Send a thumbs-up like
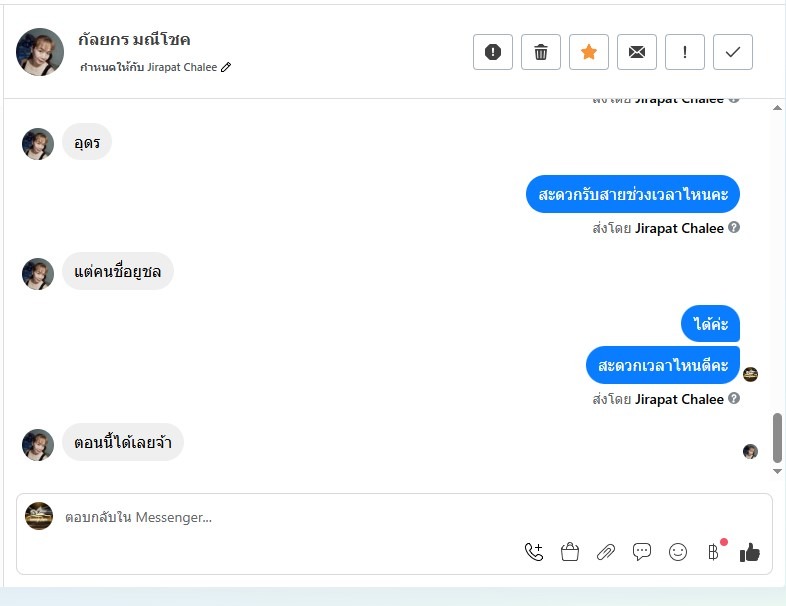This screenshot has width=786, height=606. coord(750,552)
